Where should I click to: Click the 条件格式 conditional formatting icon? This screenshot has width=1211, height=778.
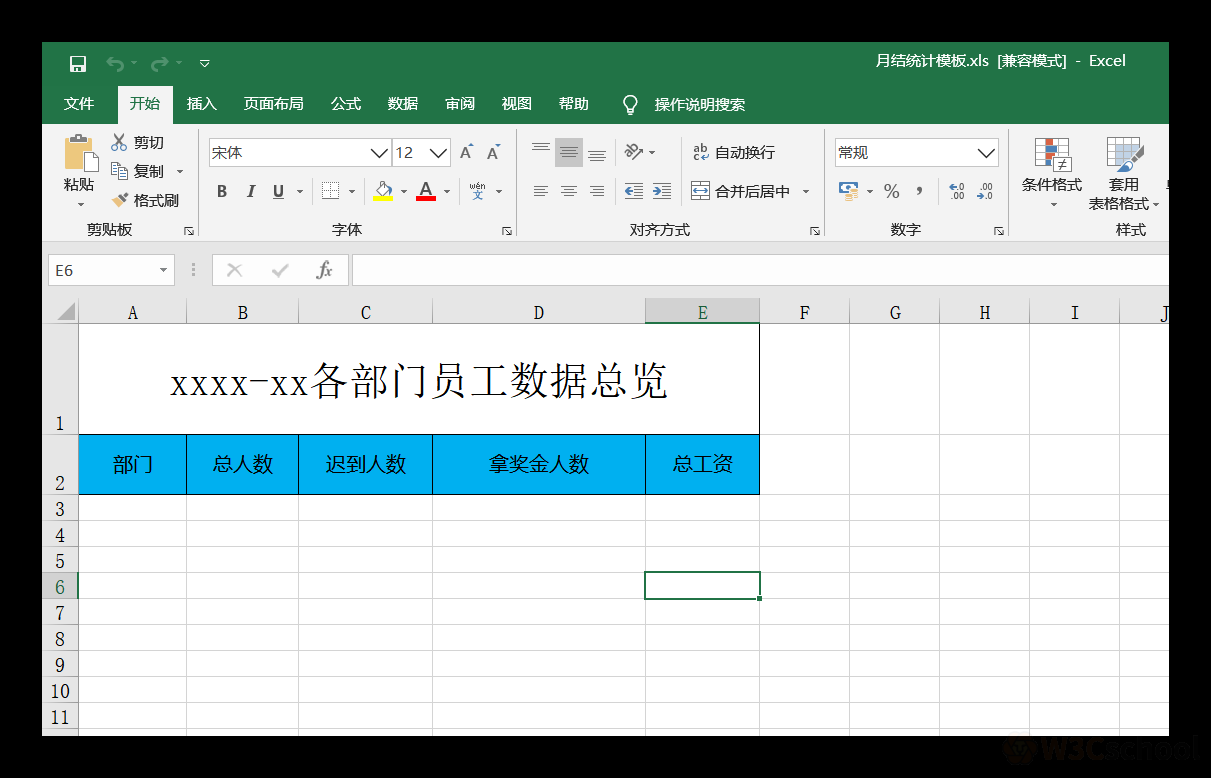coord(1052,155)
